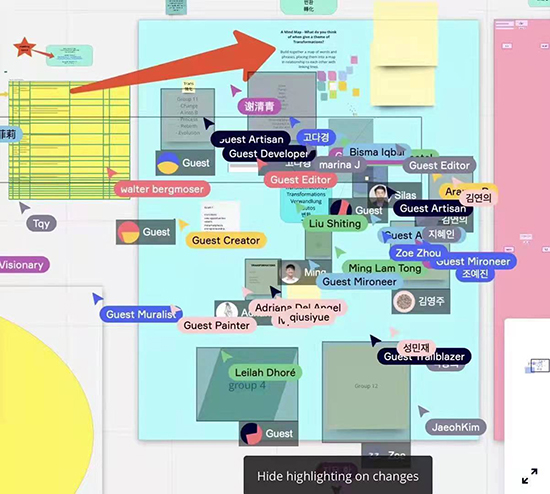Hide highlighting on changes
The height and width of the screenshot is (494, 550).
pyautogui.click(x=338, y=476)
